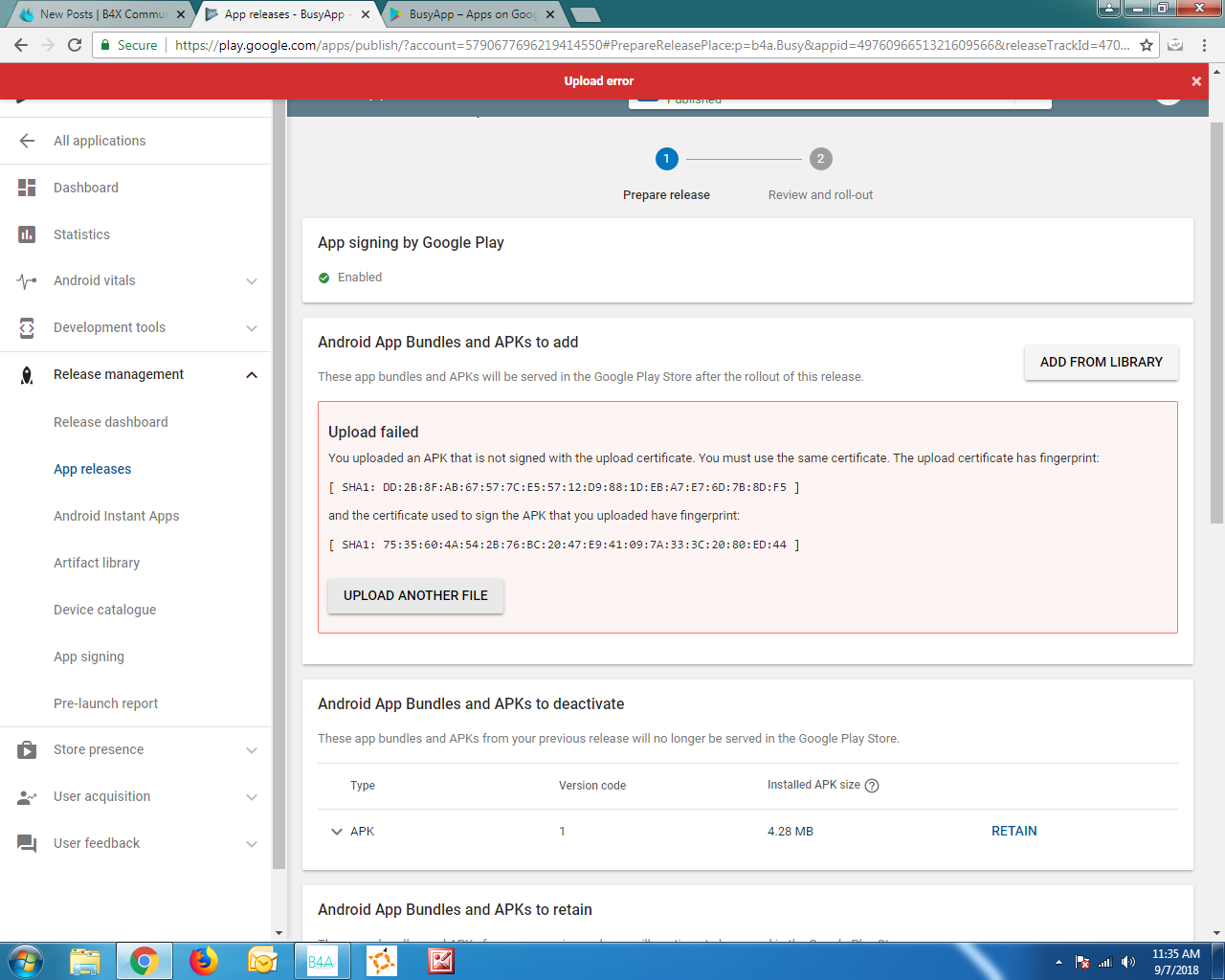Click the uploaded APK SHA1 75:35 fingerprint
This screenshot has height=980, width=1225.
coord(564,545)
